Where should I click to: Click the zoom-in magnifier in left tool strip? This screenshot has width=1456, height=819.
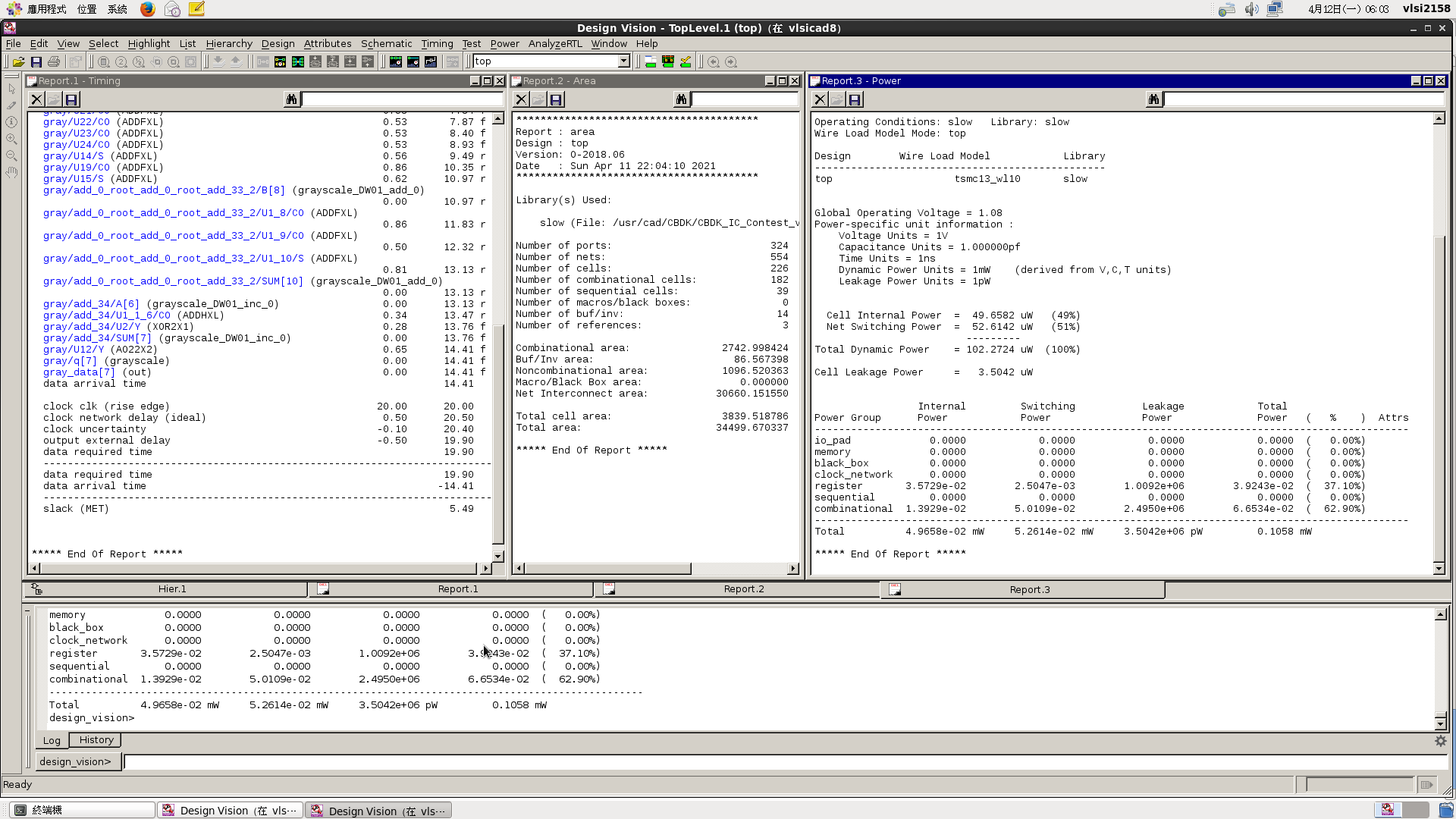(x=11, y=139)
